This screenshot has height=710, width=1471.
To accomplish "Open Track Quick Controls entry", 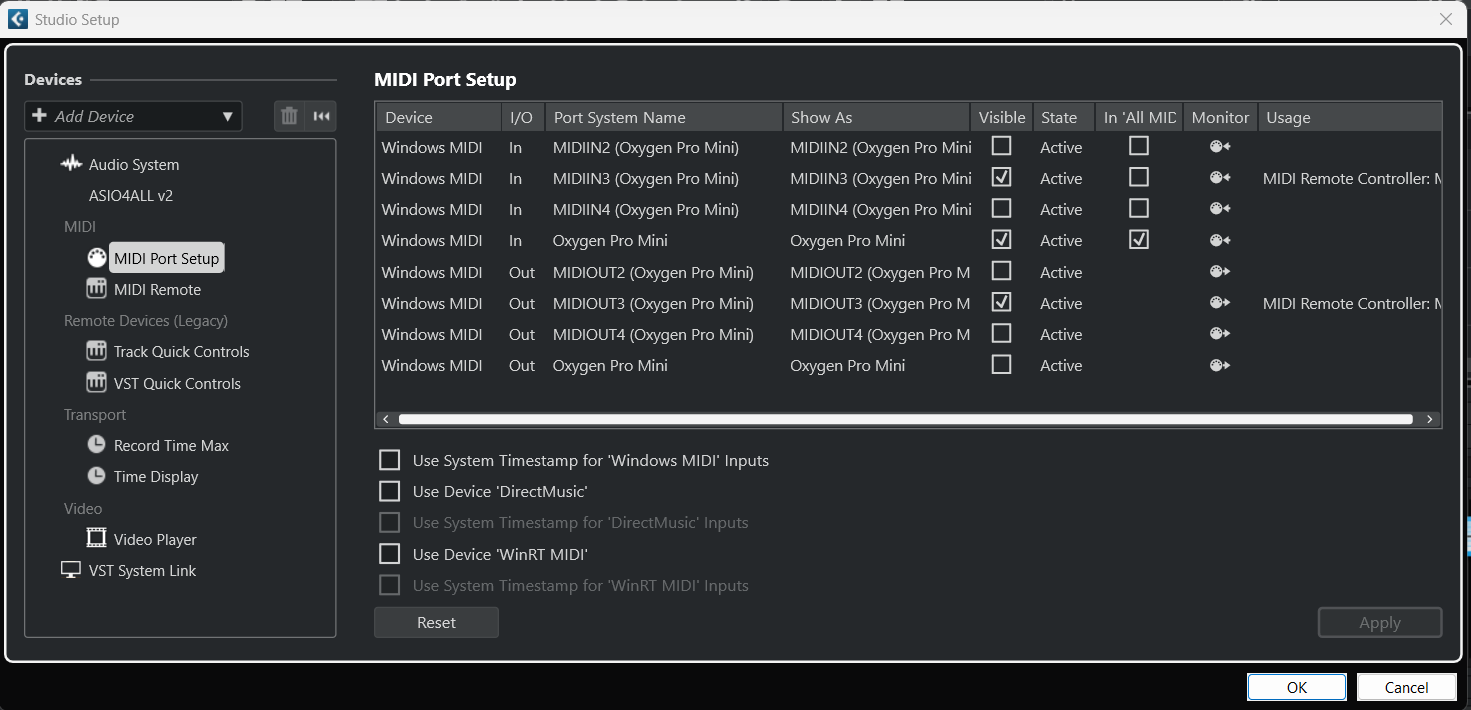I will tap(181, 351).
